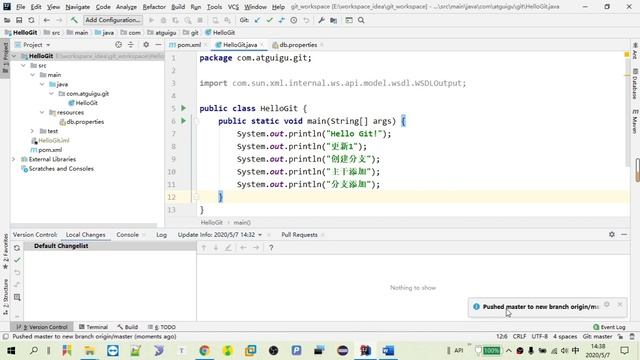Run class HelloGit gutter arrow on line 5
640x360 pixels.
[183, 108]
